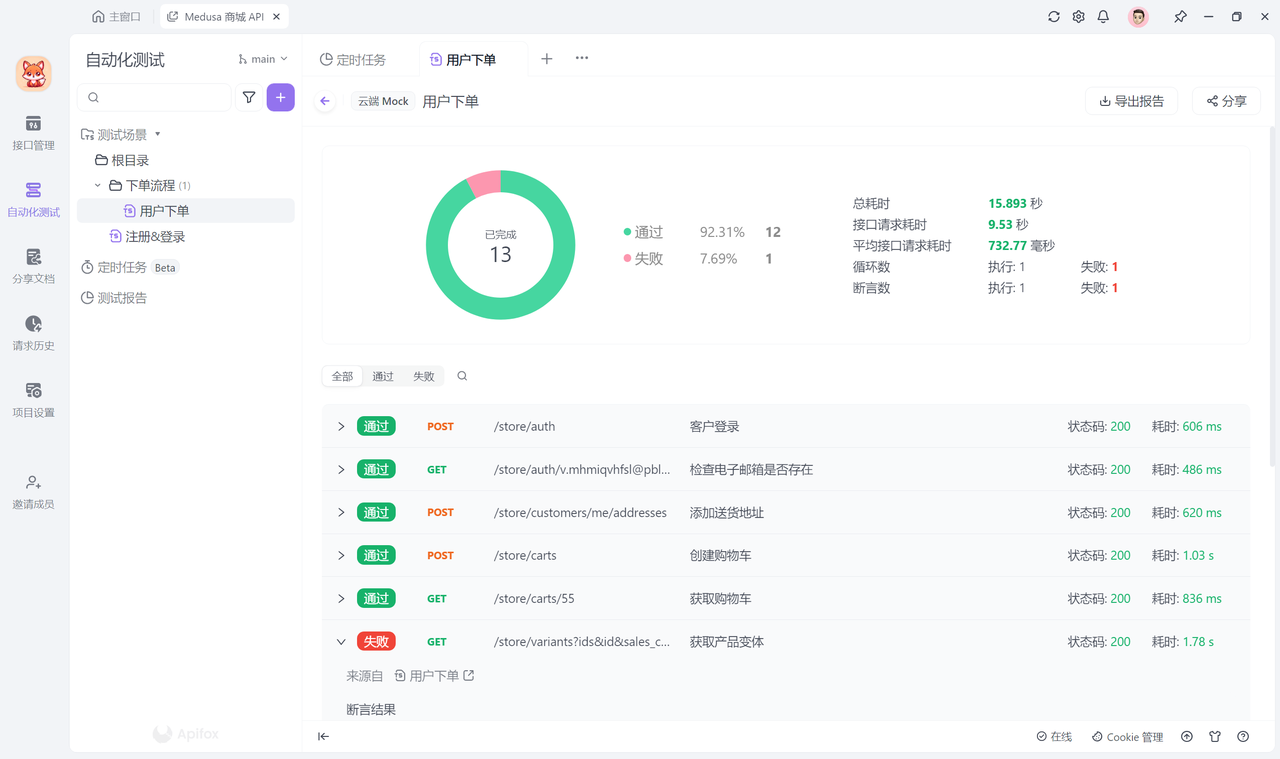
Task: Click the fox logo avatar
Action: click(34, 74)
